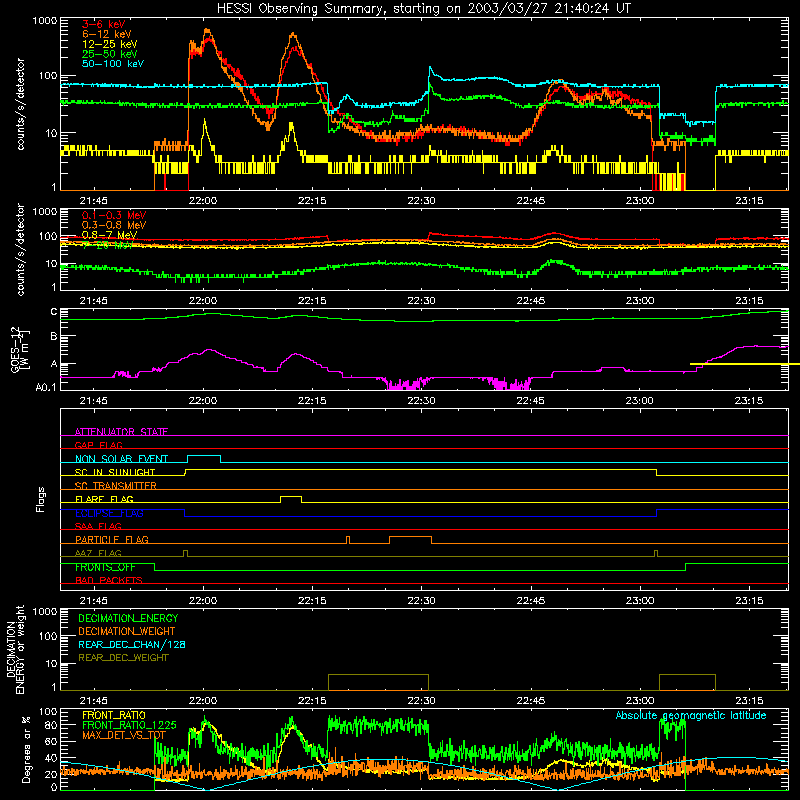Select the NON_SOLAR_EVENT flag label

coord(121,459)
